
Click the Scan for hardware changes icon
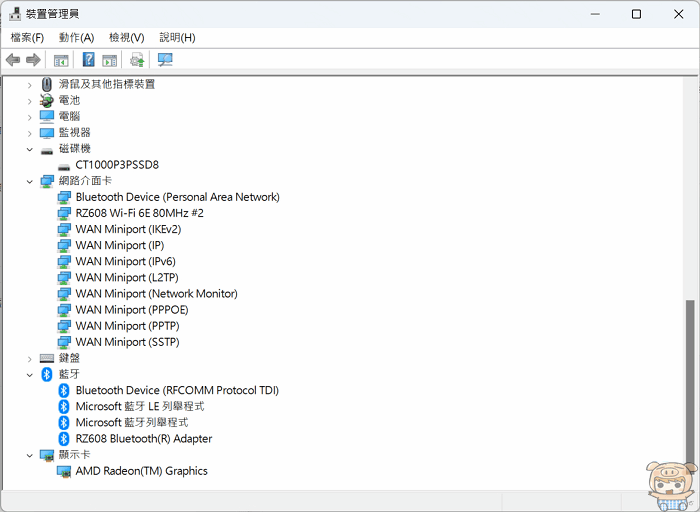pos(165,60)
